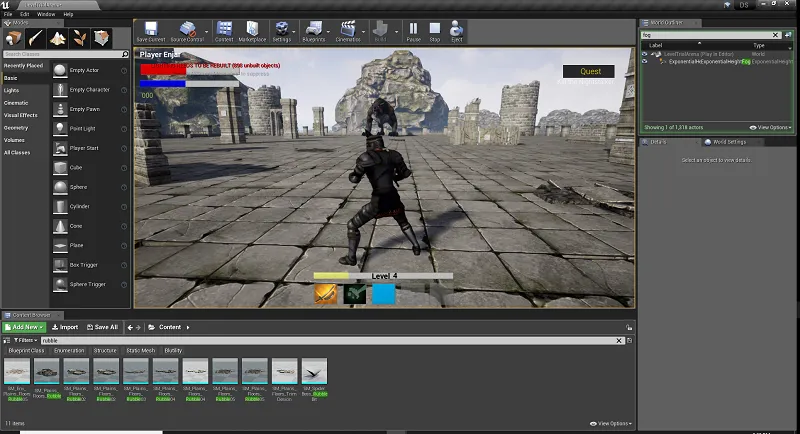Expand the Source Control dropdown arrow
This screenshot has width=800, height=434.
point(207,32)
